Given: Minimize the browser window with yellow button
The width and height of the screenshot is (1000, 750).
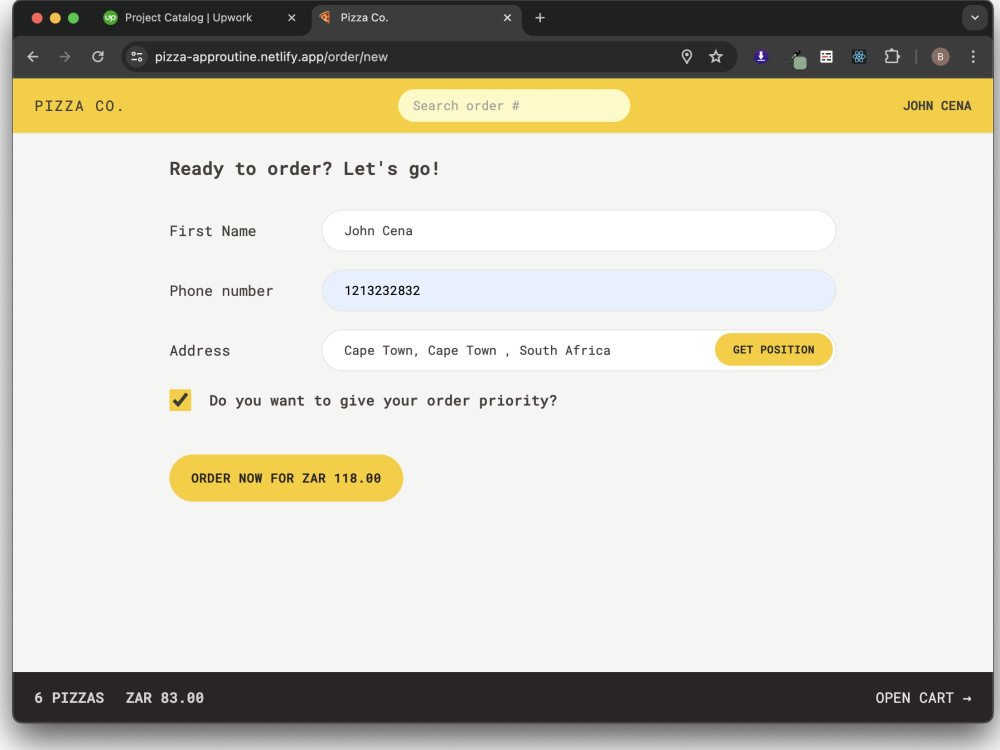Looking at the screenshot, I should click(55, 18).
